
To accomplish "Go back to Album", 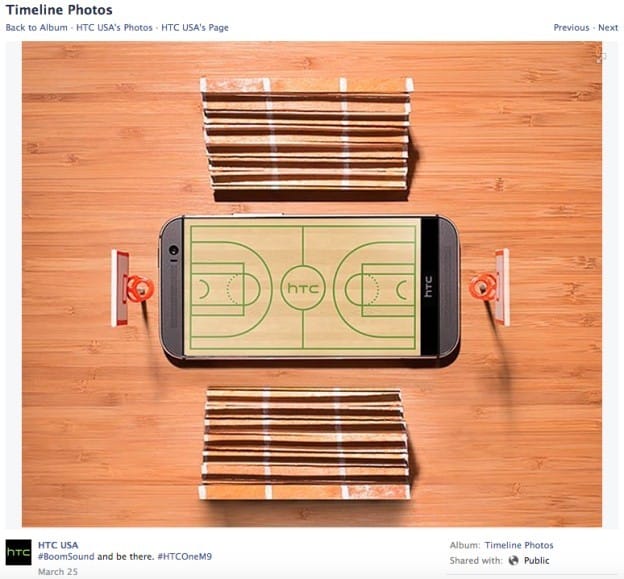I will click(37, 27).
